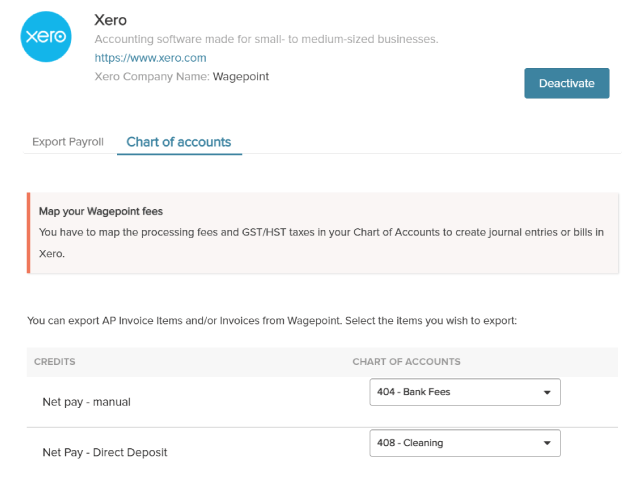
Task: Click the round blue Xero logo
Action: [x=46, y=37]
